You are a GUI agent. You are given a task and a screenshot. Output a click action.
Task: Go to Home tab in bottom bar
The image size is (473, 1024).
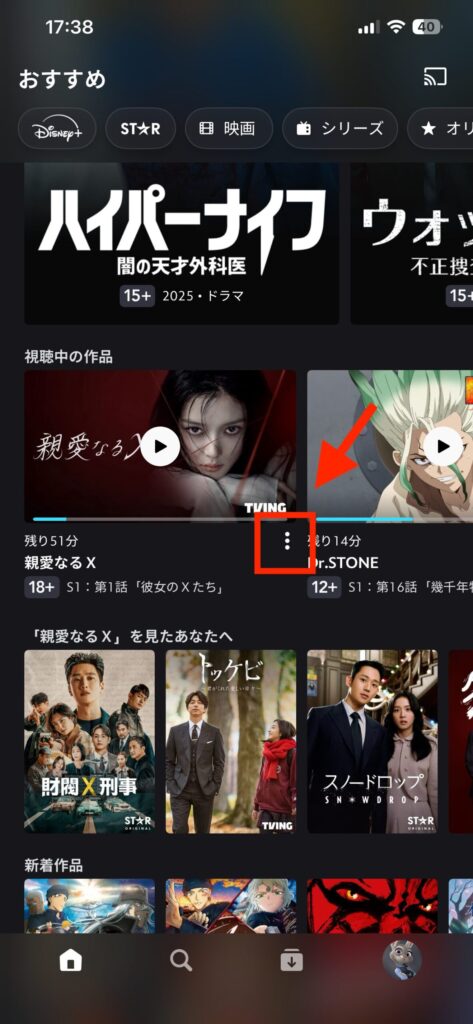click(71, 960)
